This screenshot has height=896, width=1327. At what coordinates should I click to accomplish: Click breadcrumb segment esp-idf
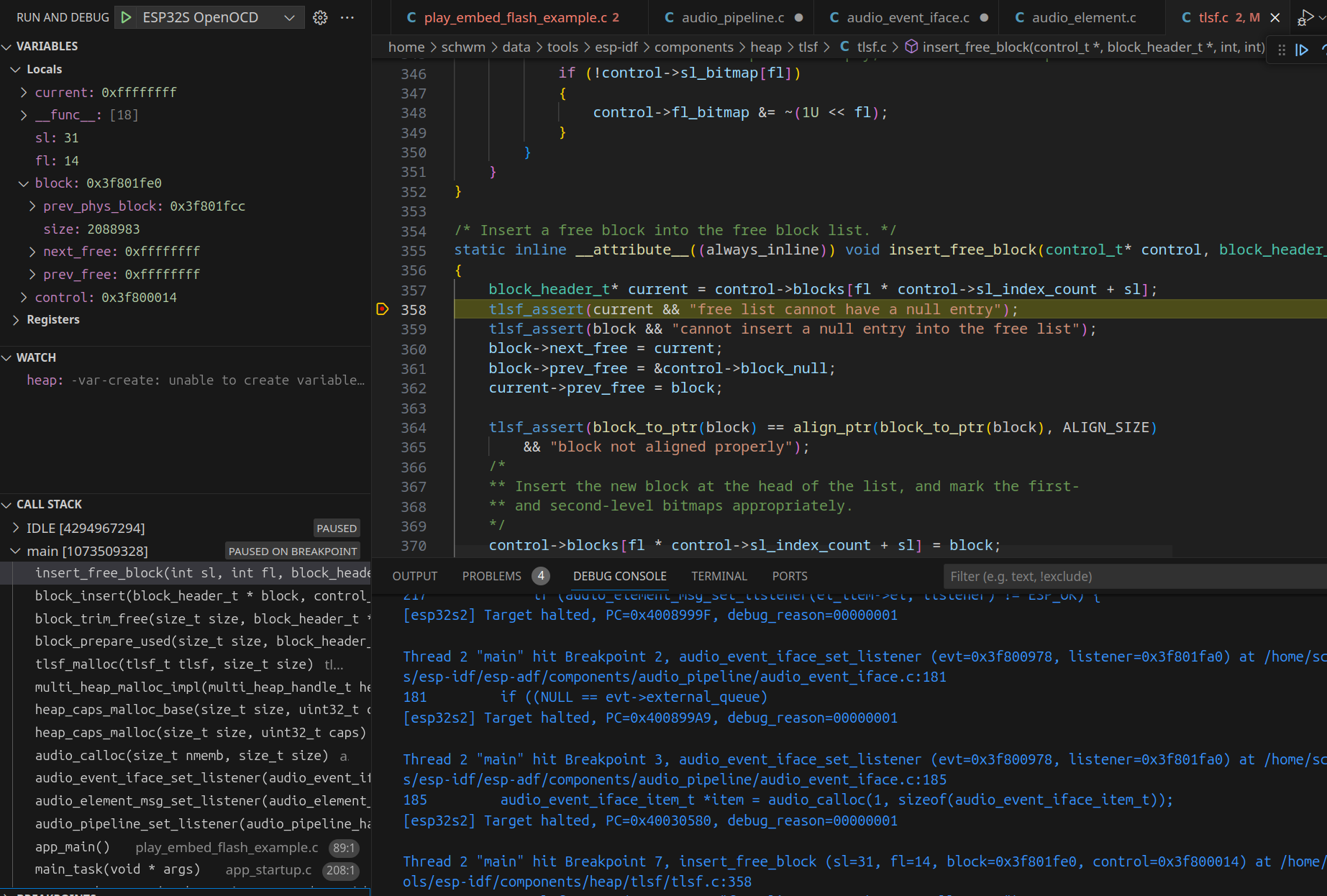coord(616,47)
